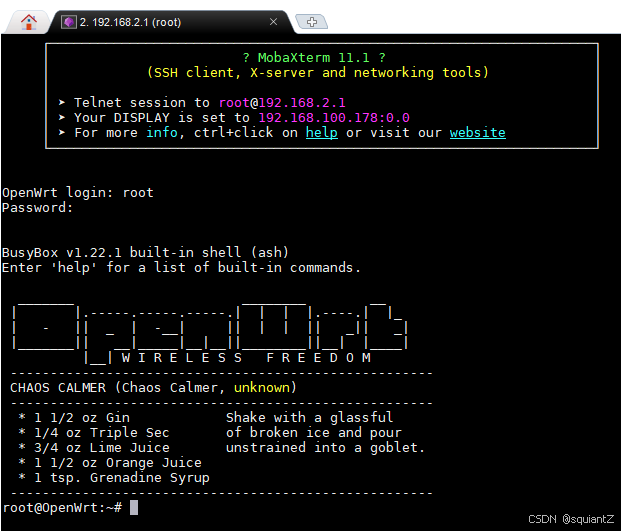Screen dimensions: 621x531
Task: Click the MobaXterm 11.1 title text
Action: (314, 58)
